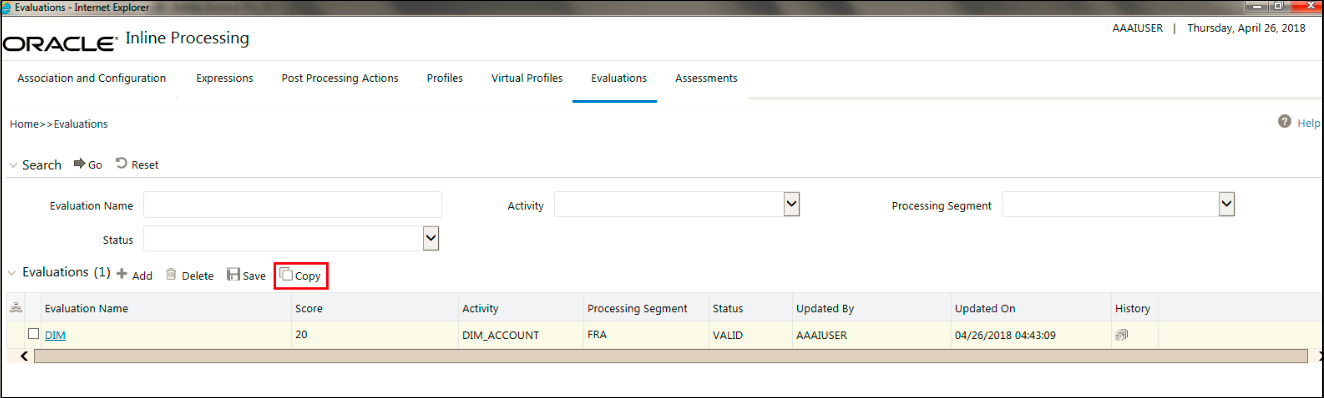The image size is (1324, 398).
Task: Click AAAIUSER username in header
Action: (1138, 28)
